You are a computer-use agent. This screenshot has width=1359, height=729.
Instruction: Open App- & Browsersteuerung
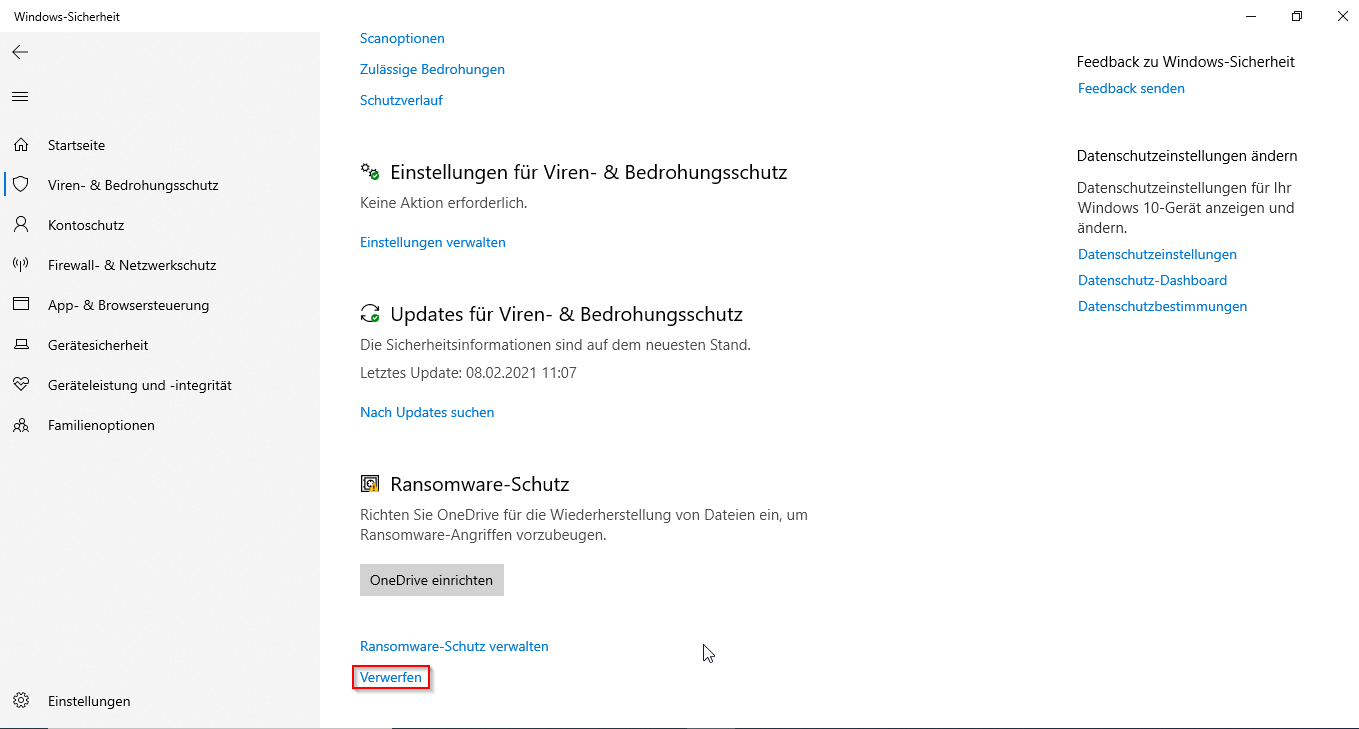(x=129, y=305)
